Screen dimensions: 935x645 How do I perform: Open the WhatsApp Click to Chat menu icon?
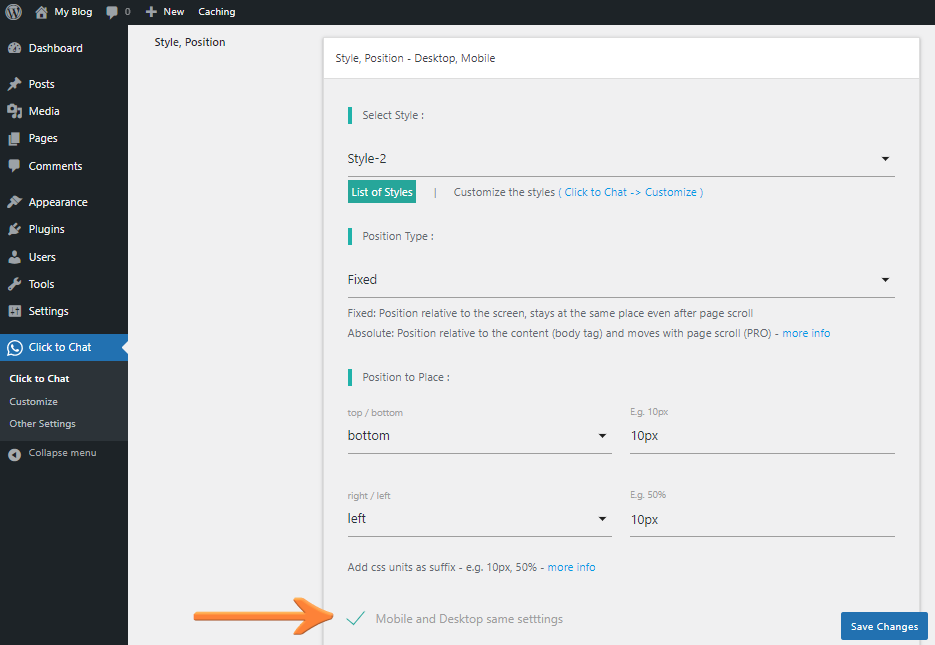coord(15,347)
